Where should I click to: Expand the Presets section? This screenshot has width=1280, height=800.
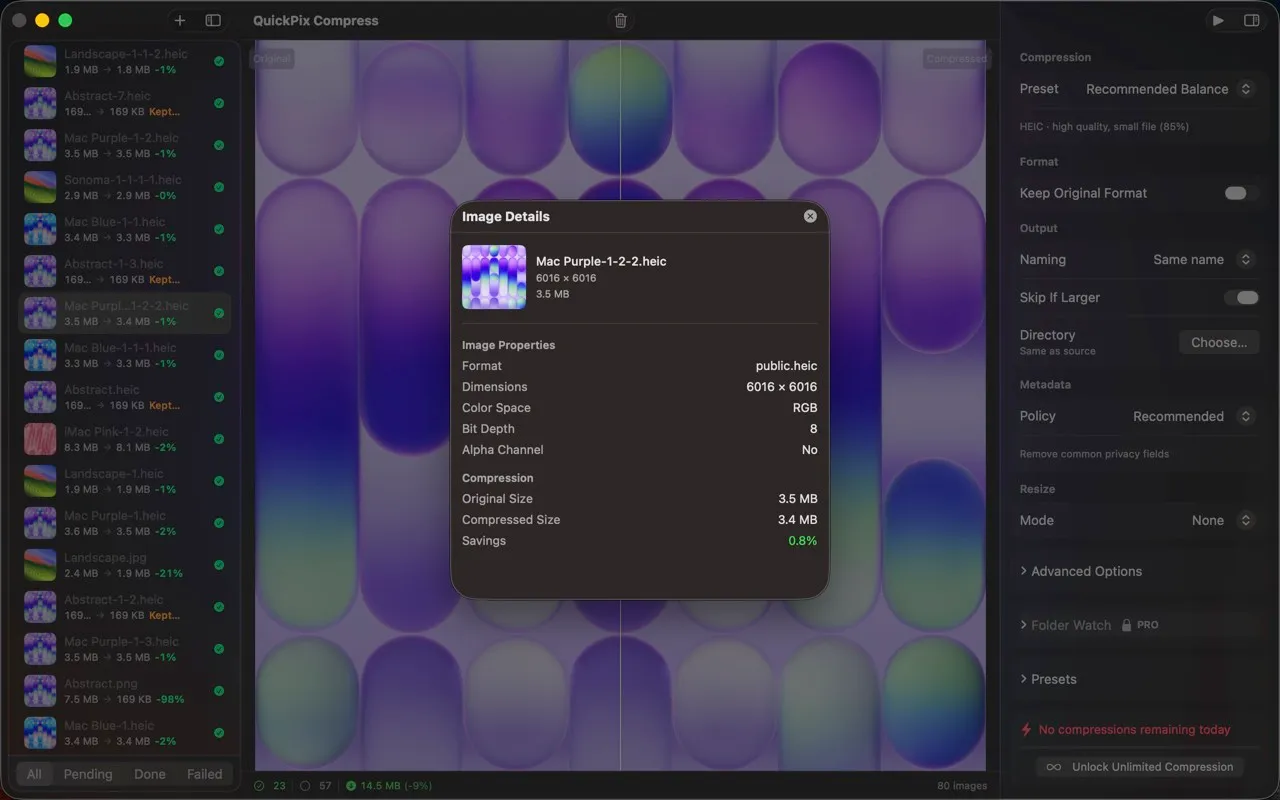point(1048,679)
